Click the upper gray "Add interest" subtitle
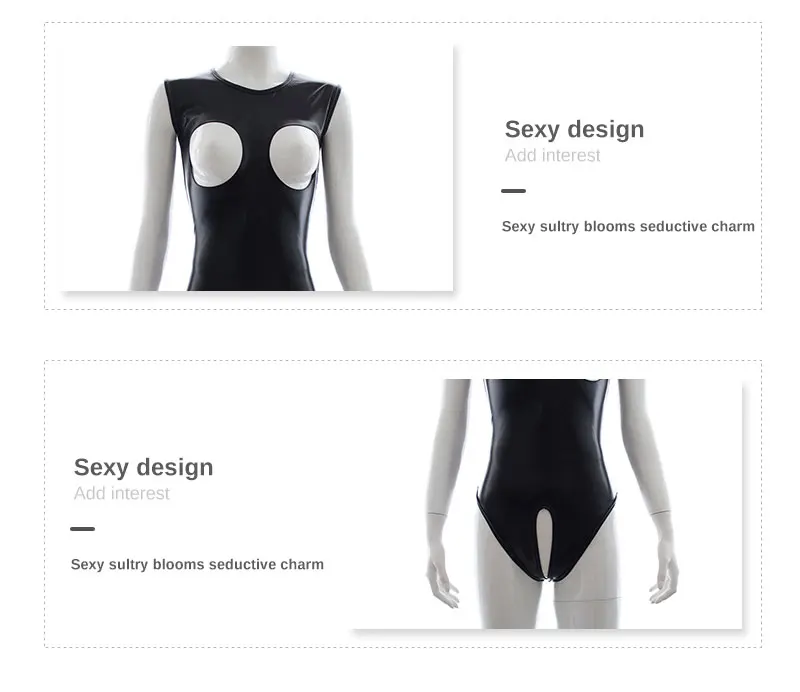This screenshot has height=692, width=800. (x=553, y=155)
